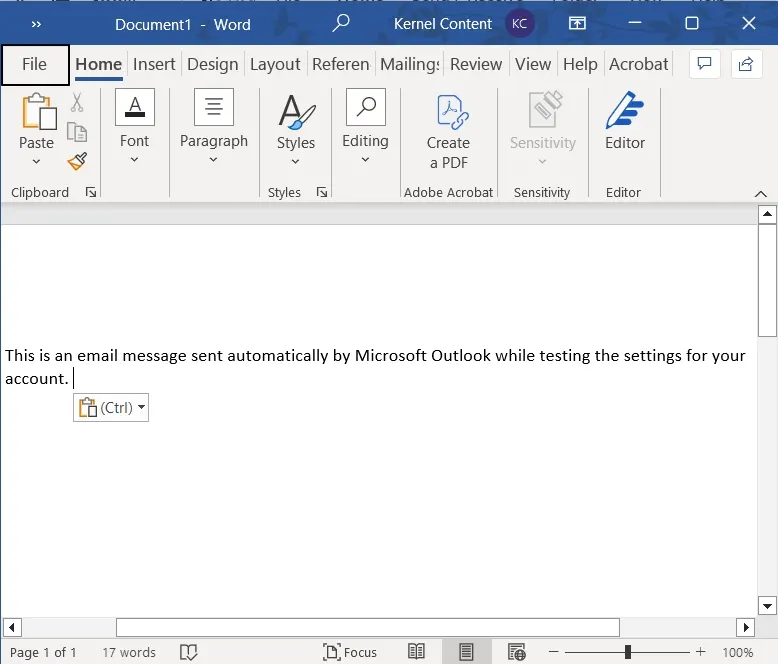Open the Clipboard dialog launcher

click(x=91, y=193)
